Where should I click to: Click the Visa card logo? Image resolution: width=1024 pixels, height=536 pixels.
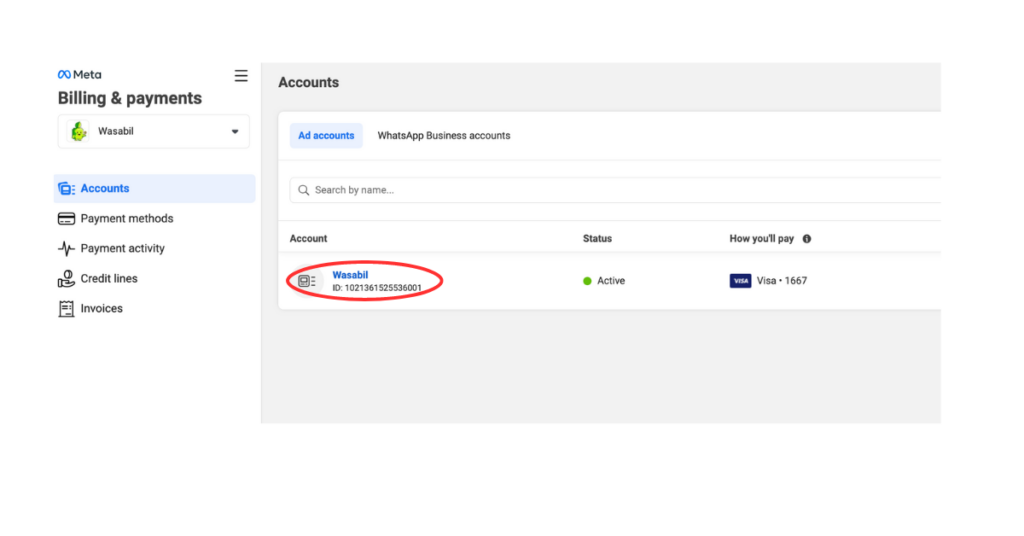click(x=740, y=281)
